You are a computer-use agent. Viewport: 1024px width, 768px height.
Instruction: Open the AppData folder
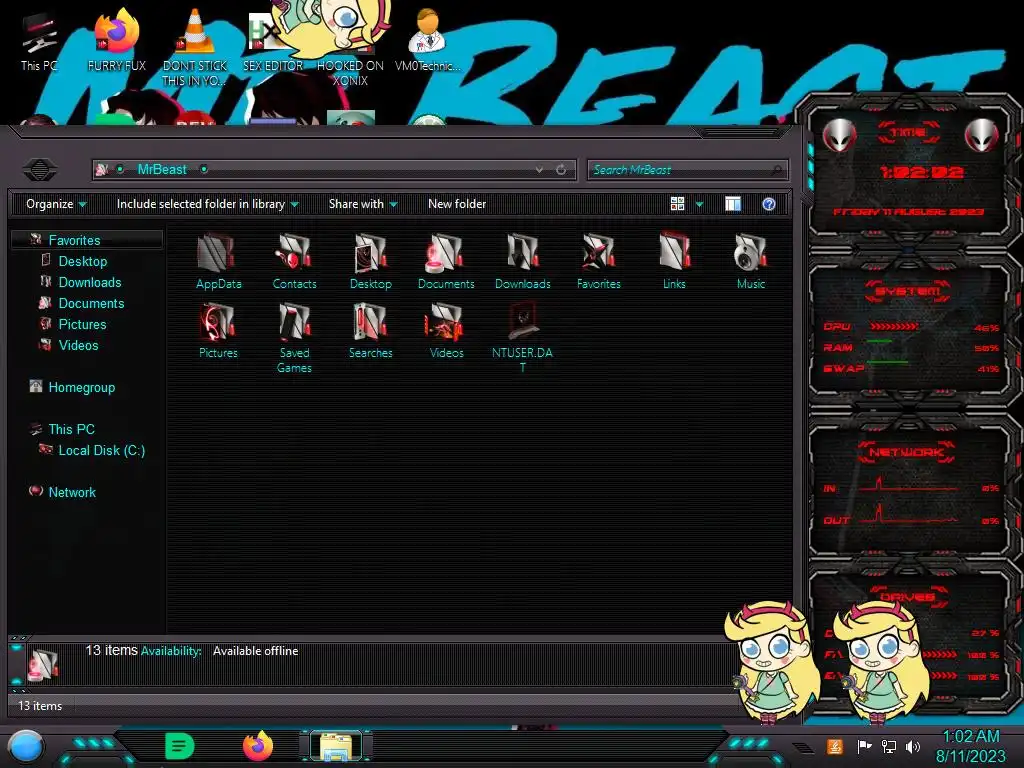218,261
